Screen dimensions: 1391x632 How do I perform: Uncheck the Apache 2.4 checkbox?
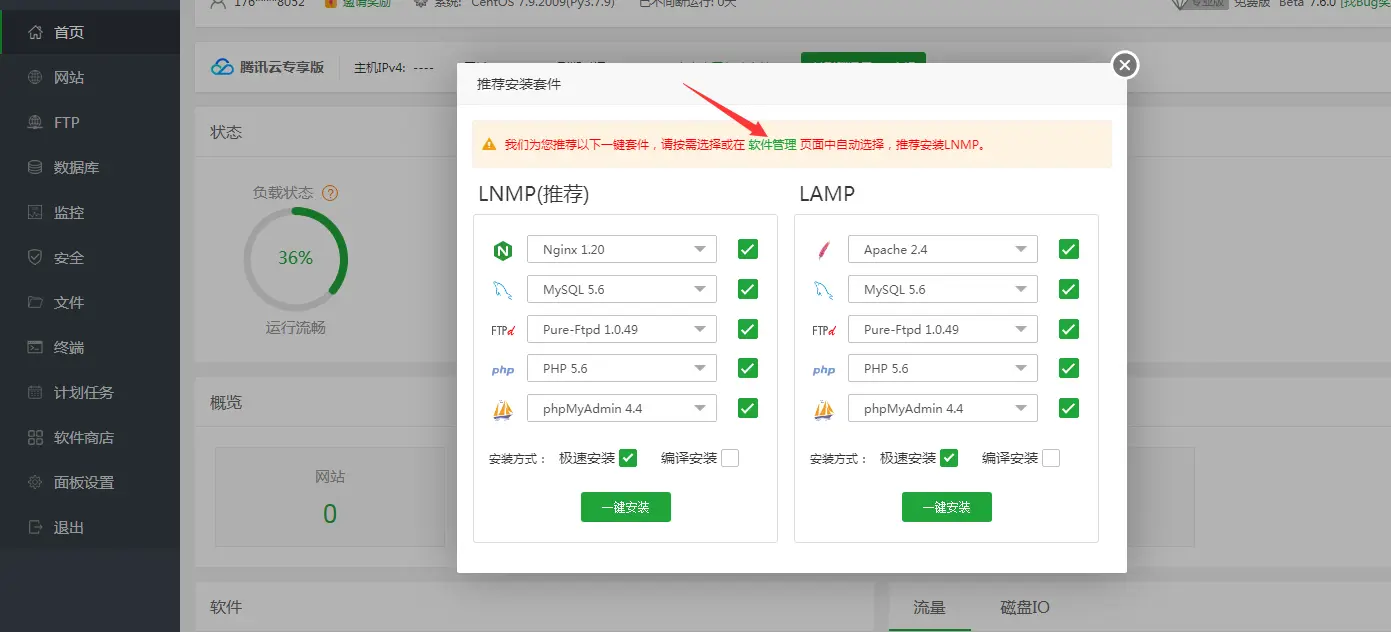pyautogui.click(x=1069, y=249)
